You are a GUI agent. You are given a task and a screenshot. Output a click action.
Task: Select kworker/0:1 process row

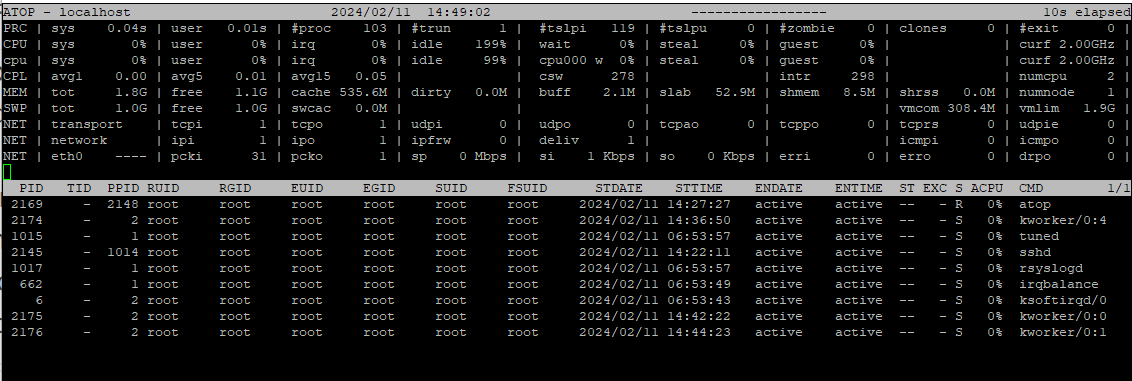click(x=566, y=332)
